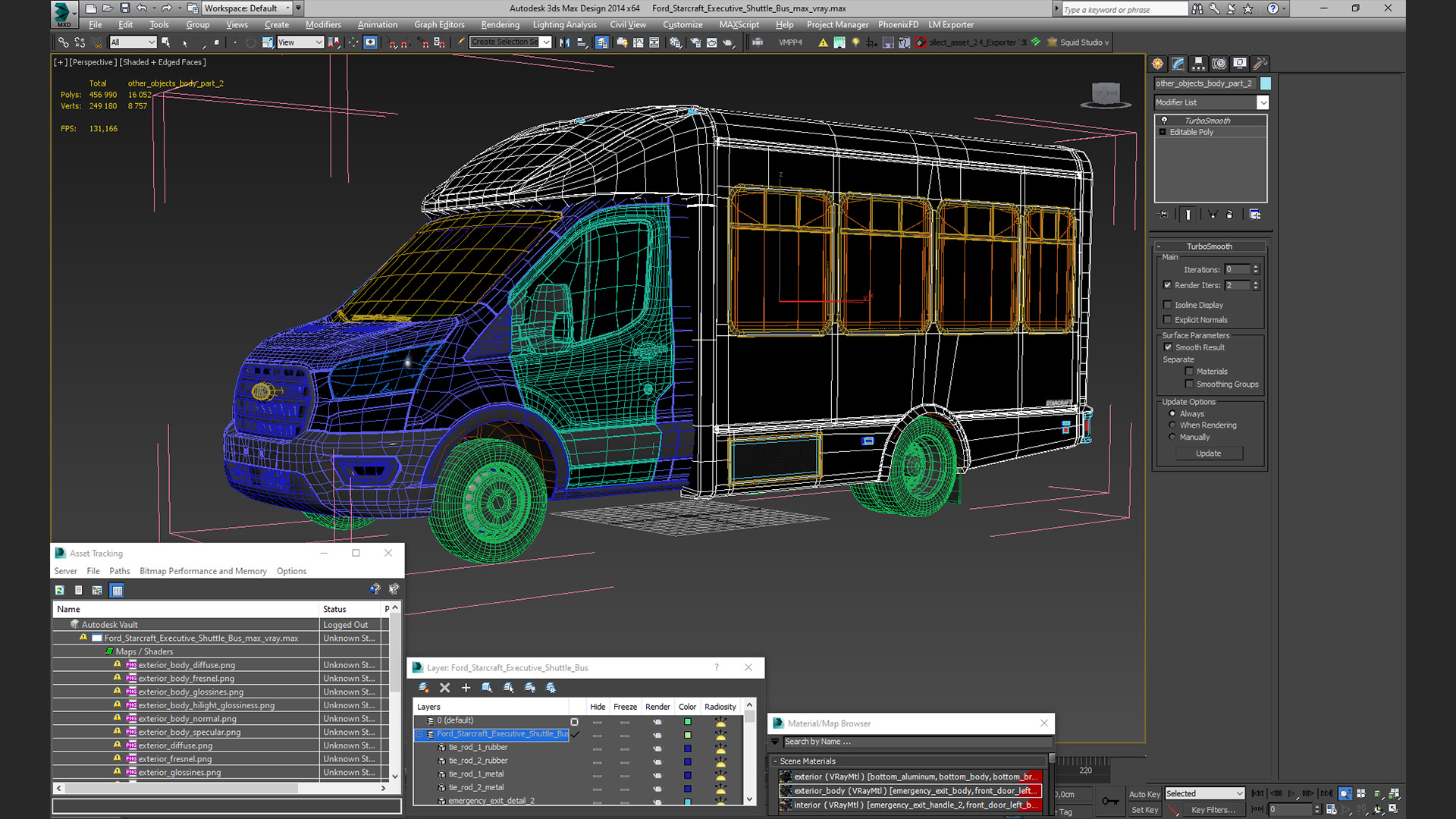Collapse the TurboSmooth rollout header
Image resolution: width=1456 pixels, height=819 pixels.
tap(1209, 246)
